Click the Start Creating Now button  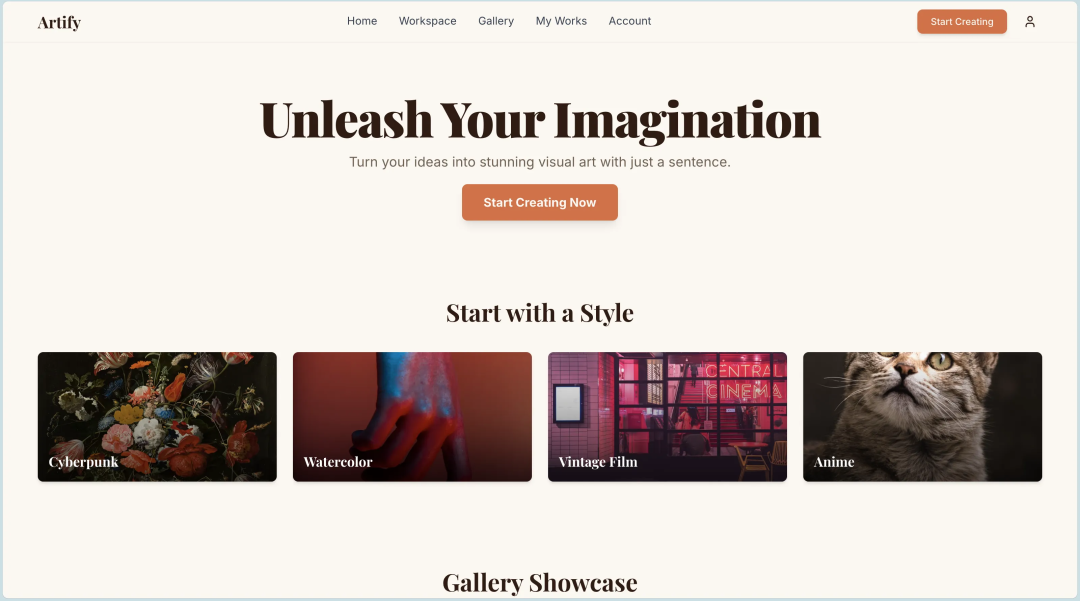click(539, 202)
